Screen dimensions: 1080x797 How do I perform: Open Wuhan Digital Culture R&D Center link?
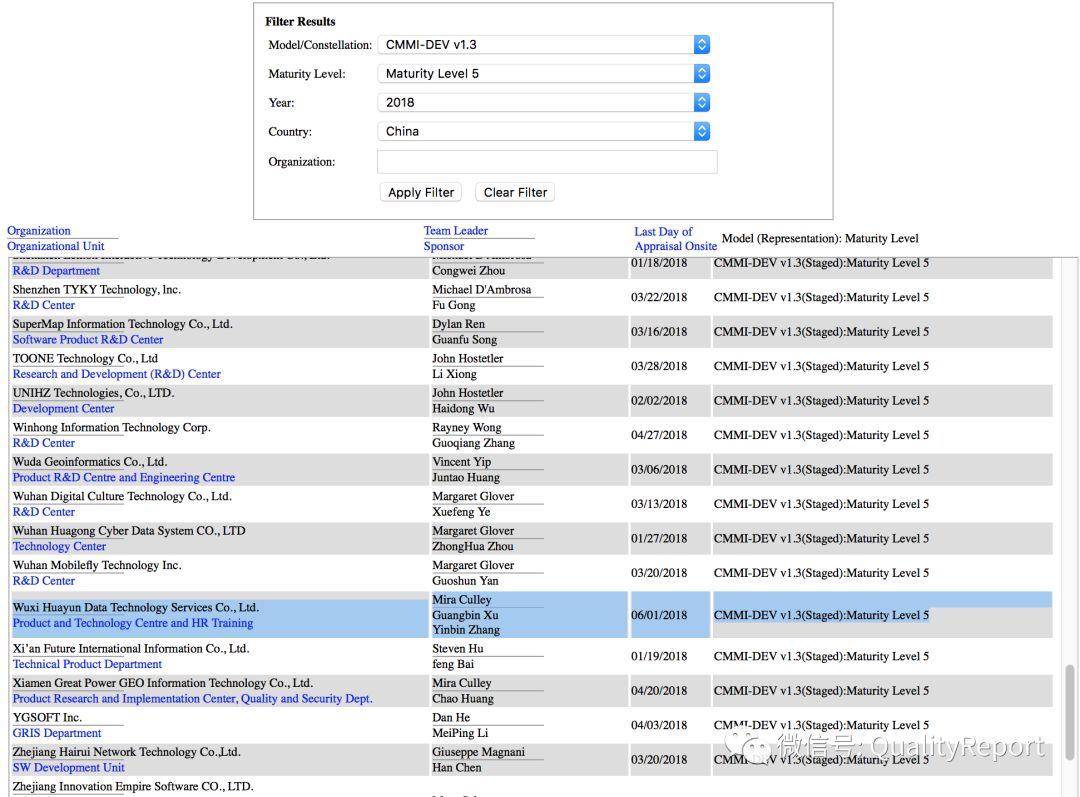tap(44, 512)
